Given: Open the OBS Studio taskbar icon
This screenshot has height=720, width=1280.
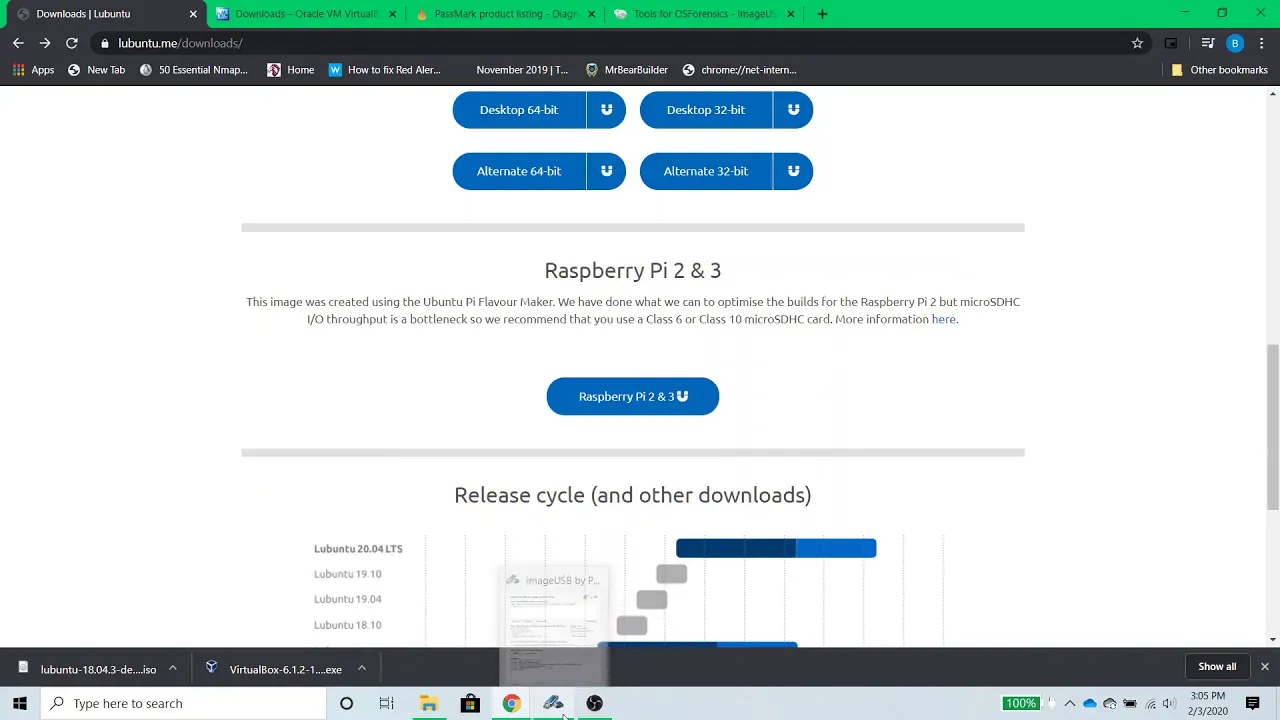Looking at the screenshot, I should [595, 703].
